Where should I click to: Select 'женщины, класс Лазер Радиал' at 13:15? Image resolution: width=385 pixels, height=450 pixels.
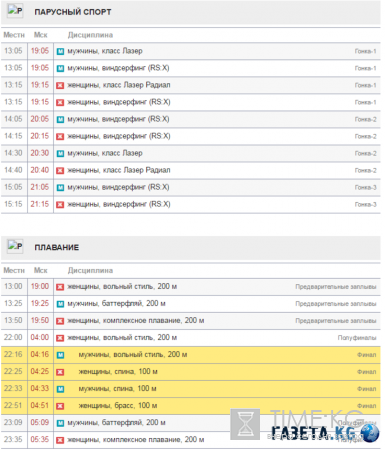point(119,85)
